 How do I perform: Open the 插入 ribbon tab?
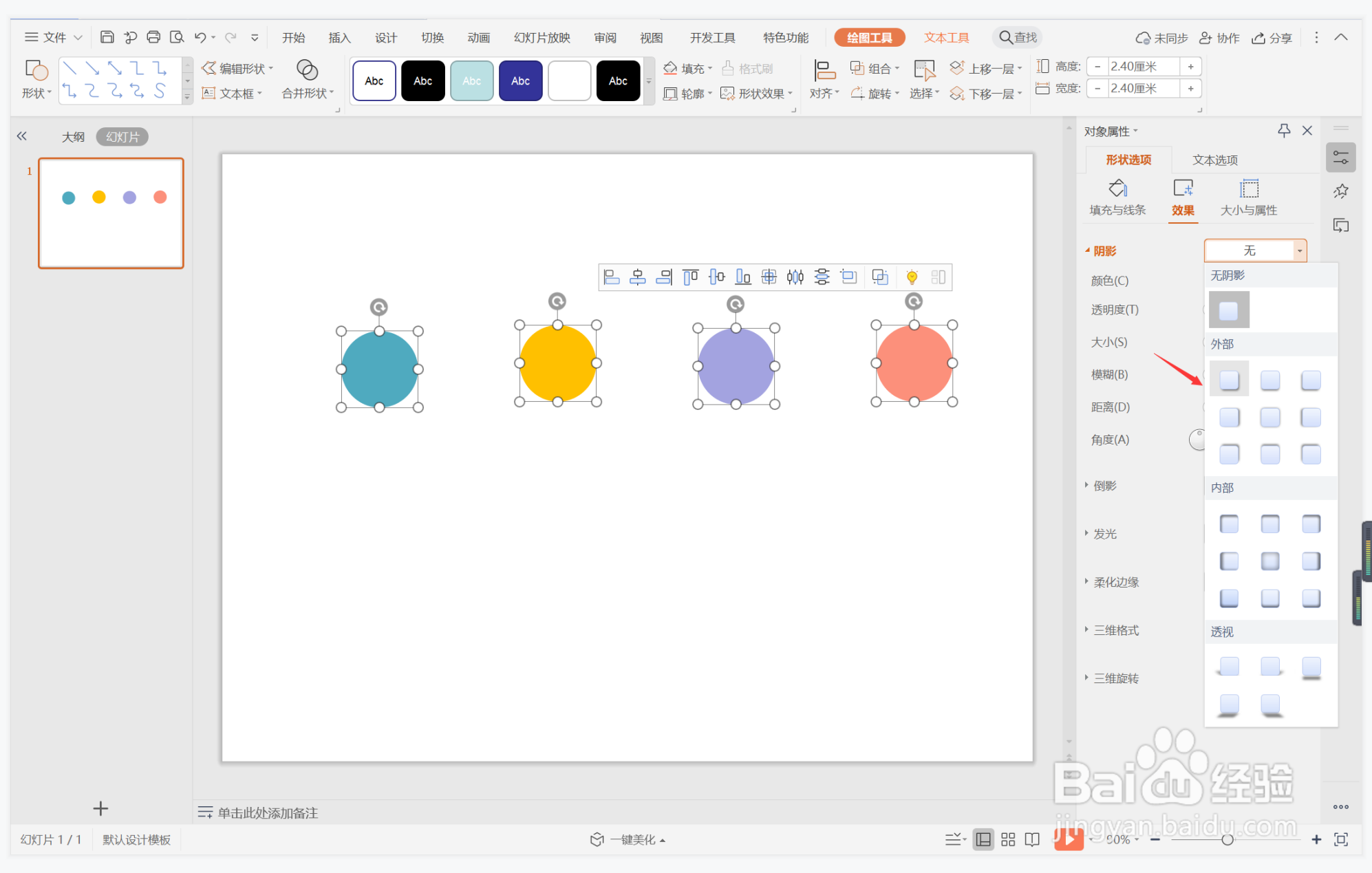coord(339,38)
